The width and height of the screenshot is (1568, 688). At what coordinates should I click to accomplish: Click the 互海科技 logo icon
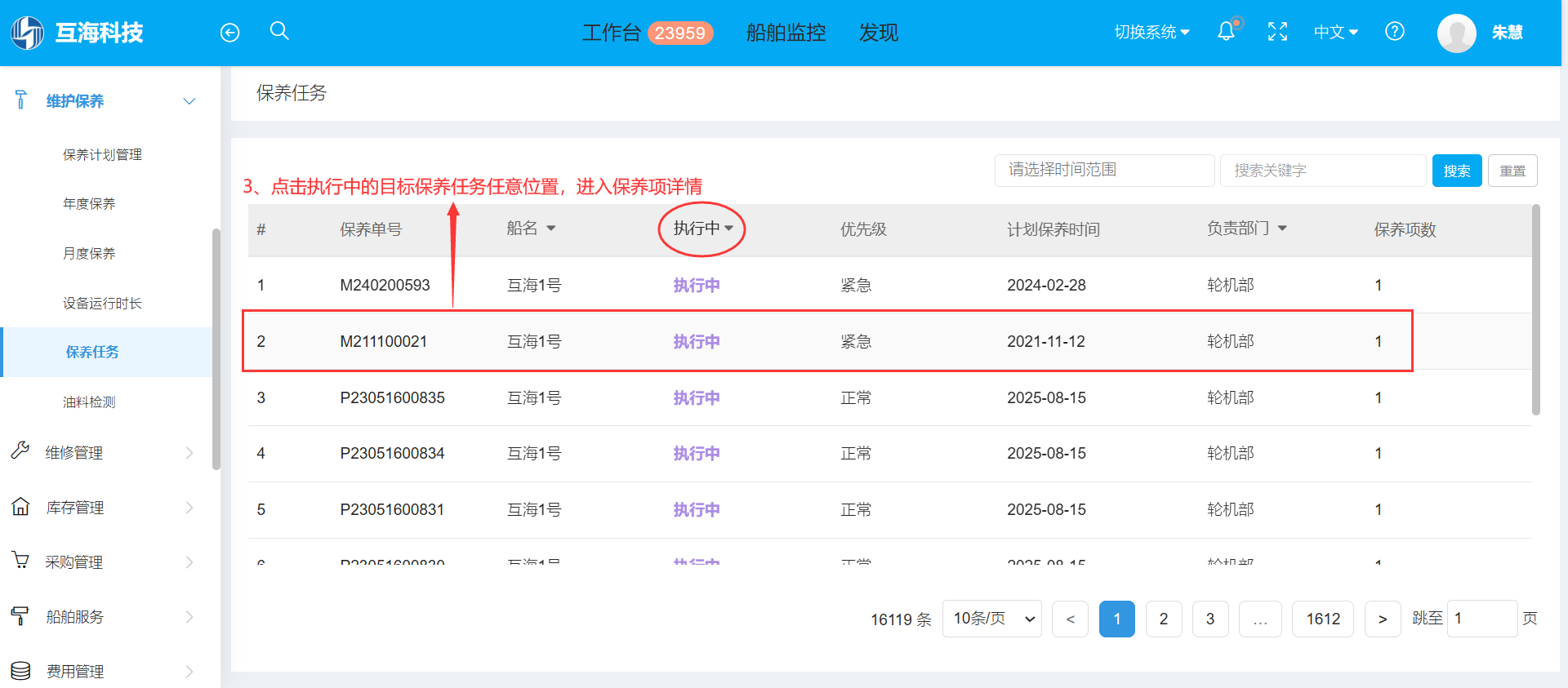[27, 33]
